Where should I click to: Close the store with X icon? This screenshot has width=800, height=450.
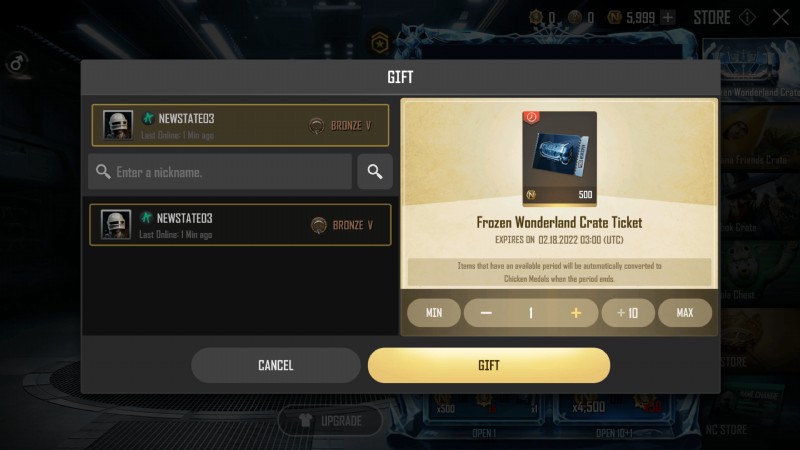tap(781, 18)
